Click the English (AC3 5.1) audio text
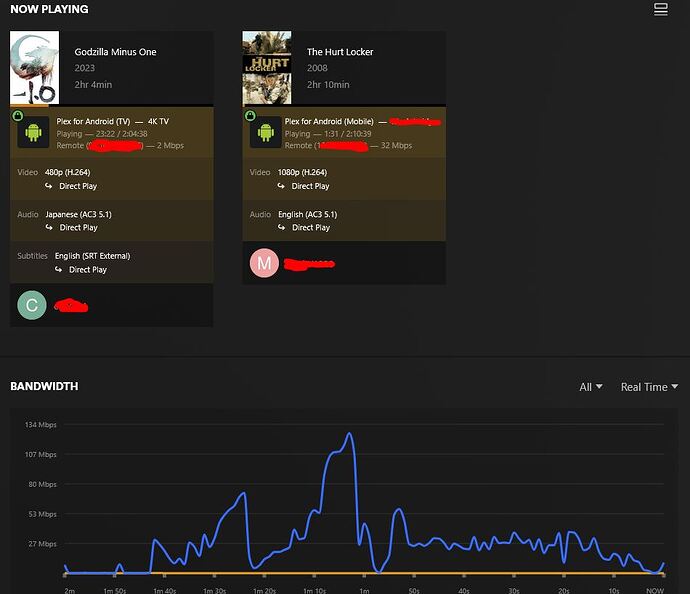 pyautogui.click(x=308, y=214)
